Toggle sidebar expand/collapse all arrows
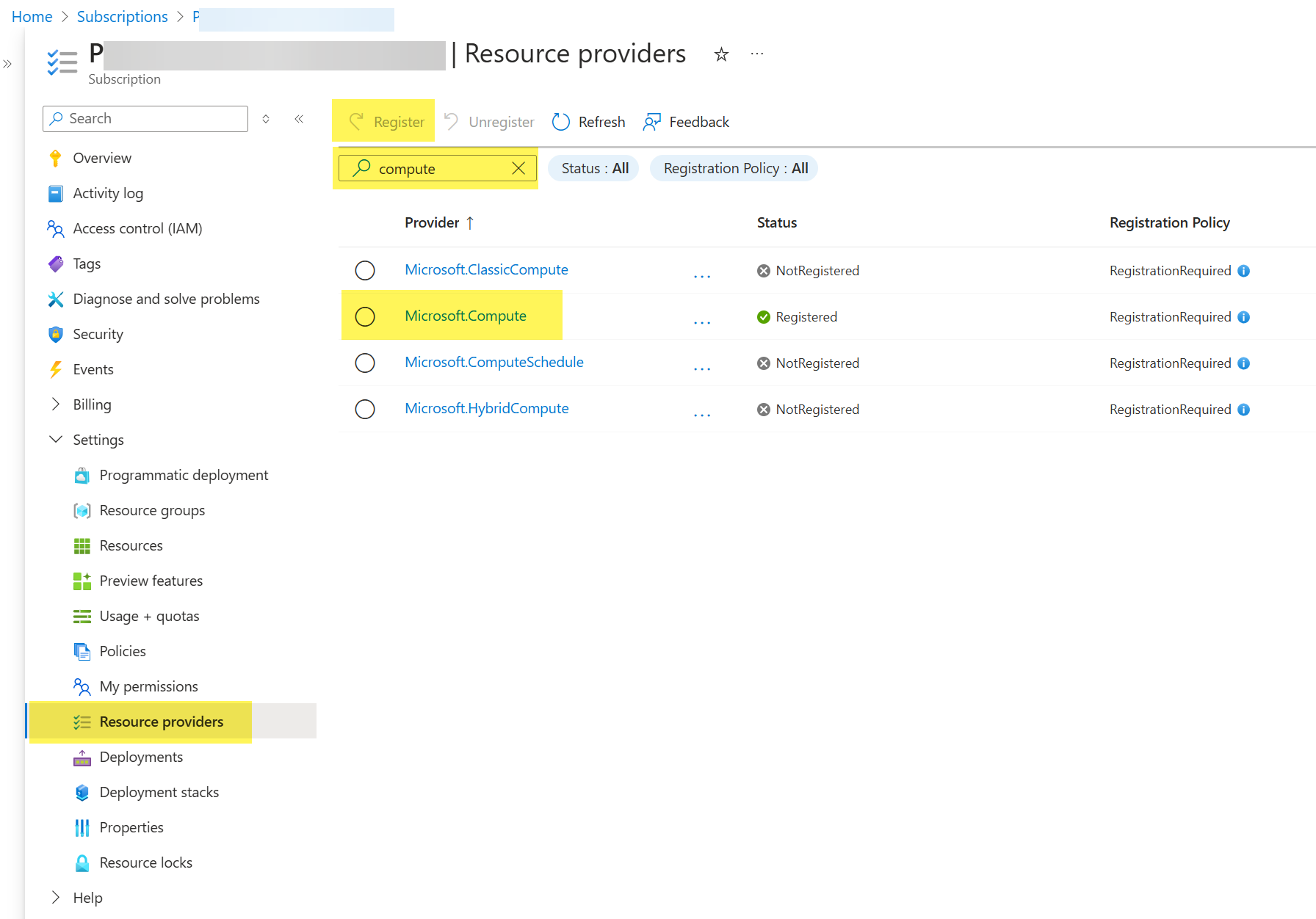 click(266, 119)
